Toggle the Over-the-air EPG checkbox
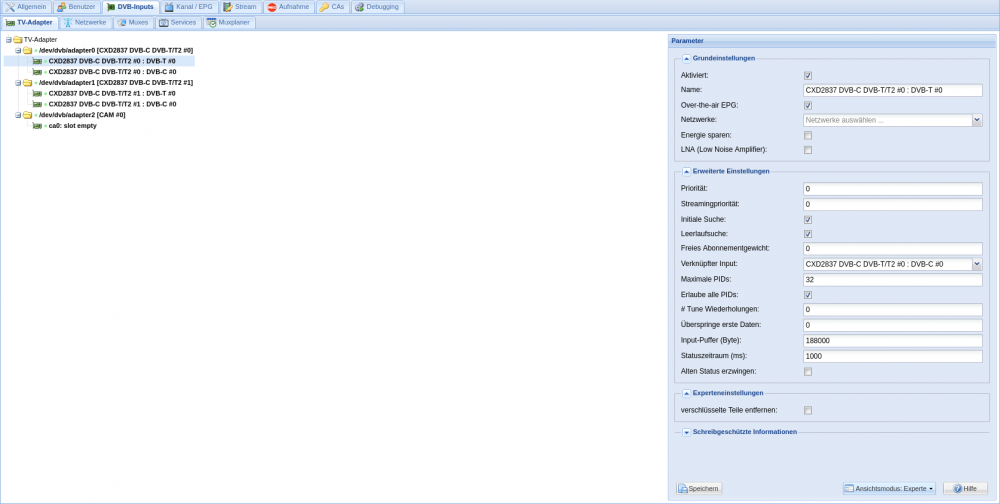Image resolution: width=1000 pixels, height=504 pixels. [x=808, y=105]
